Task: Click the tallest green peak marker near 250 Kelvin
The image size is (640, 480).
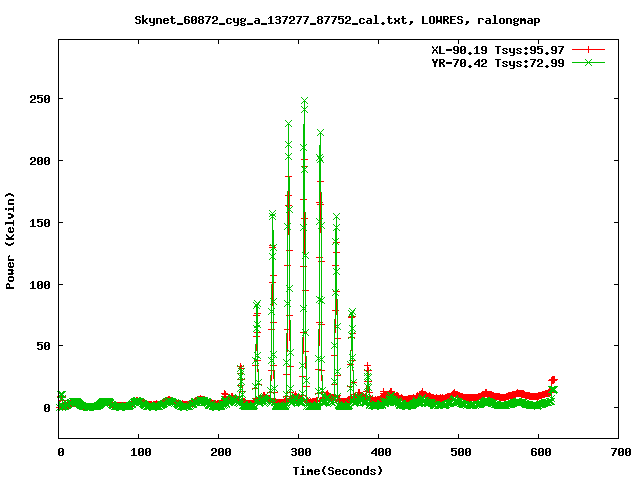Action: click(304, 101)
